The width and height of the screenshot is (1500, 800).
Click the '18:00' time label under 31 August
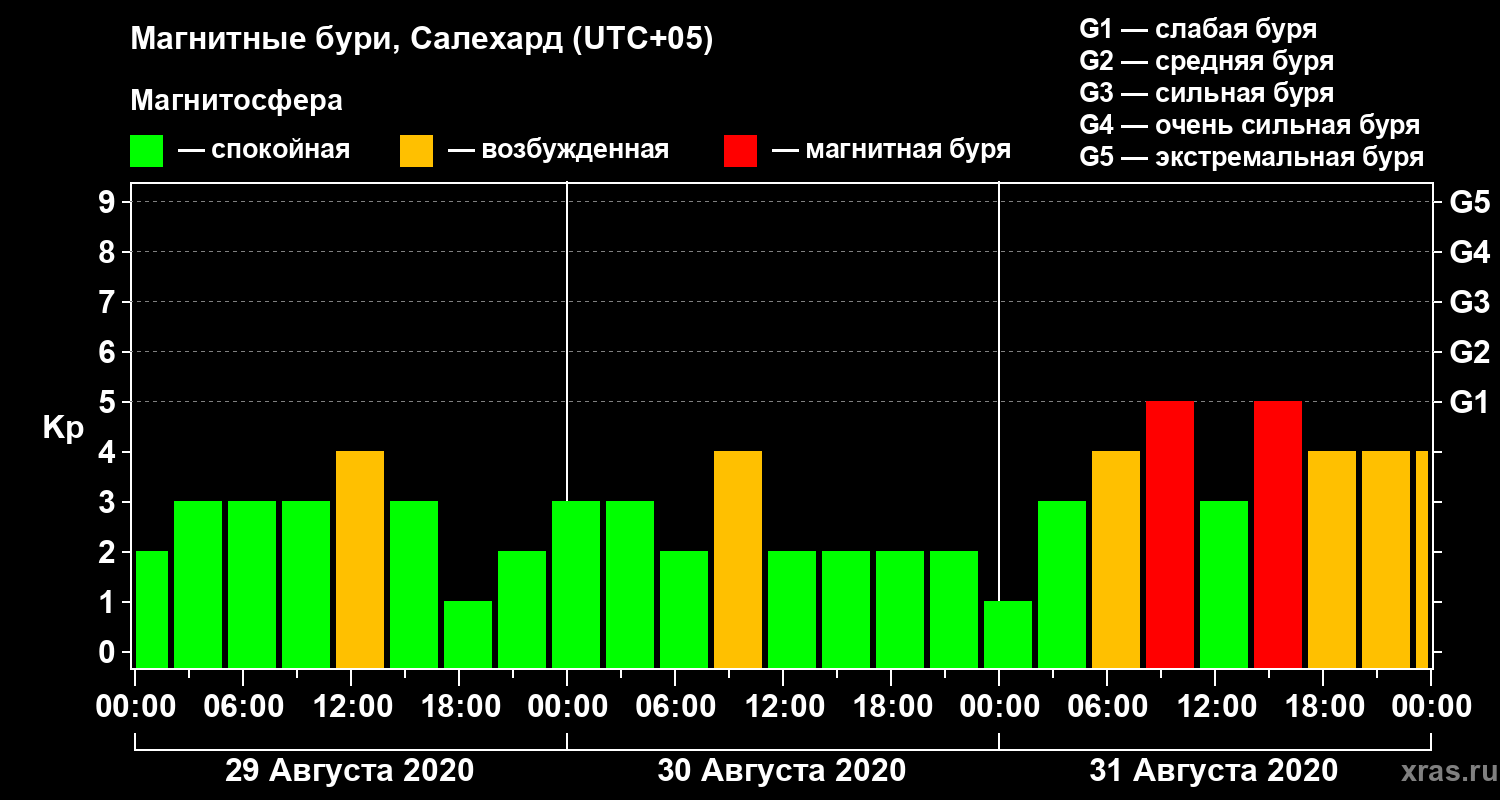pos(1323,707)
